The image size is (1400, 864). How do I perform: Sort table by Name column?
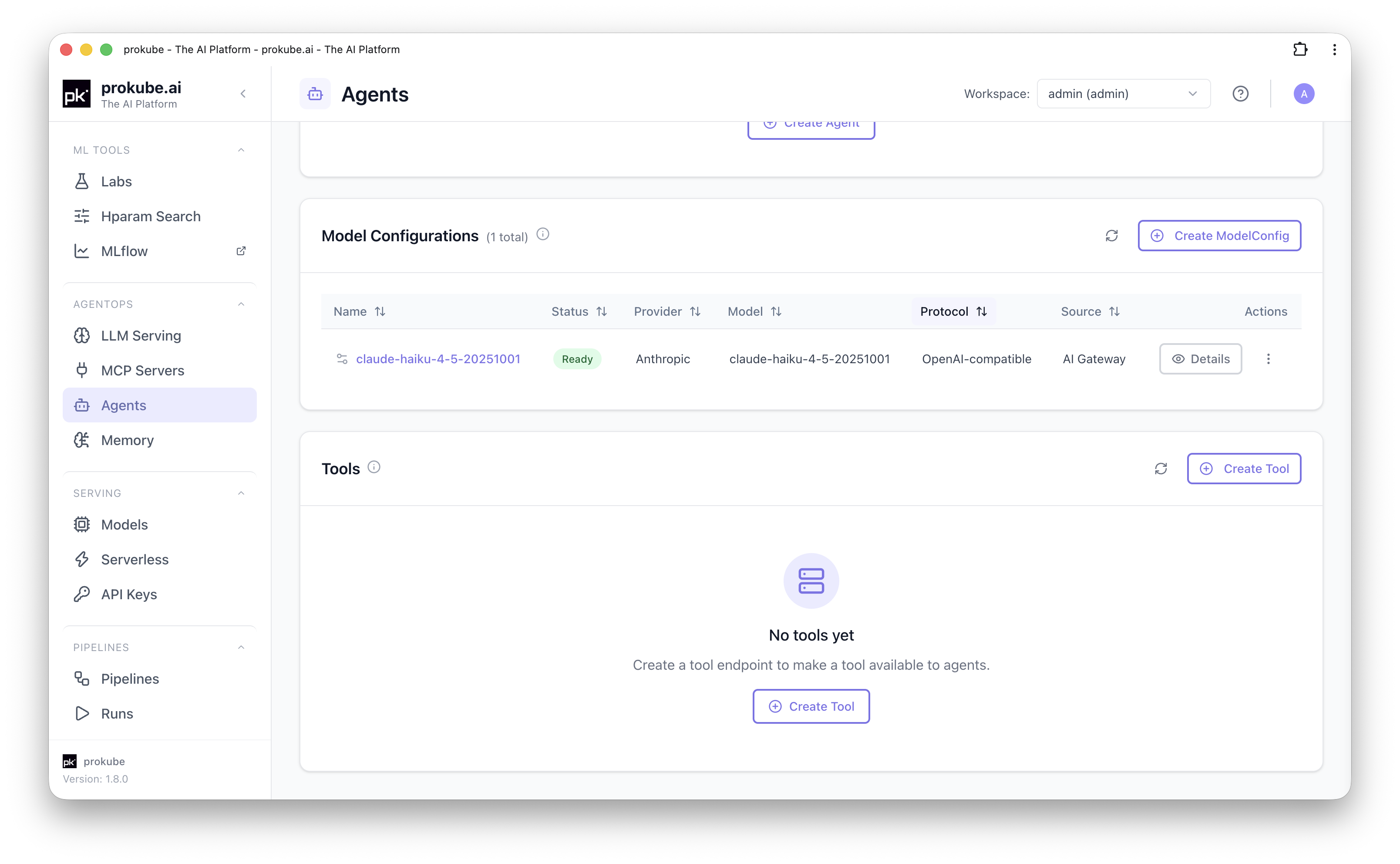point(359,311)
